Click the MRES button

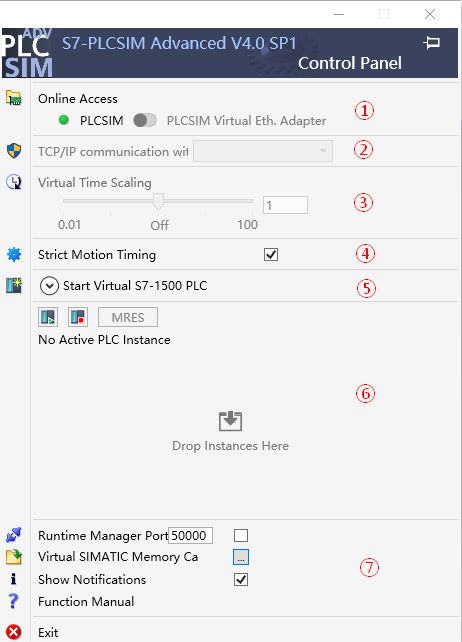coord(128,317)
